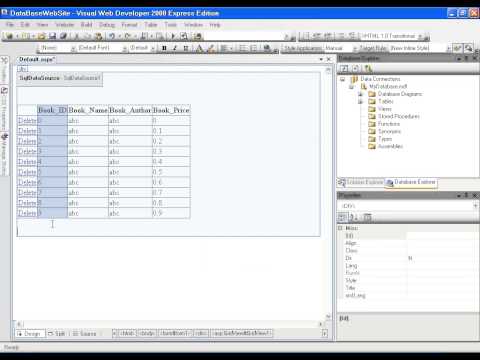The height and width of the screenshot is (360, 480).
Task: Click the Start Debugging play icon
Action: (173, 36)
